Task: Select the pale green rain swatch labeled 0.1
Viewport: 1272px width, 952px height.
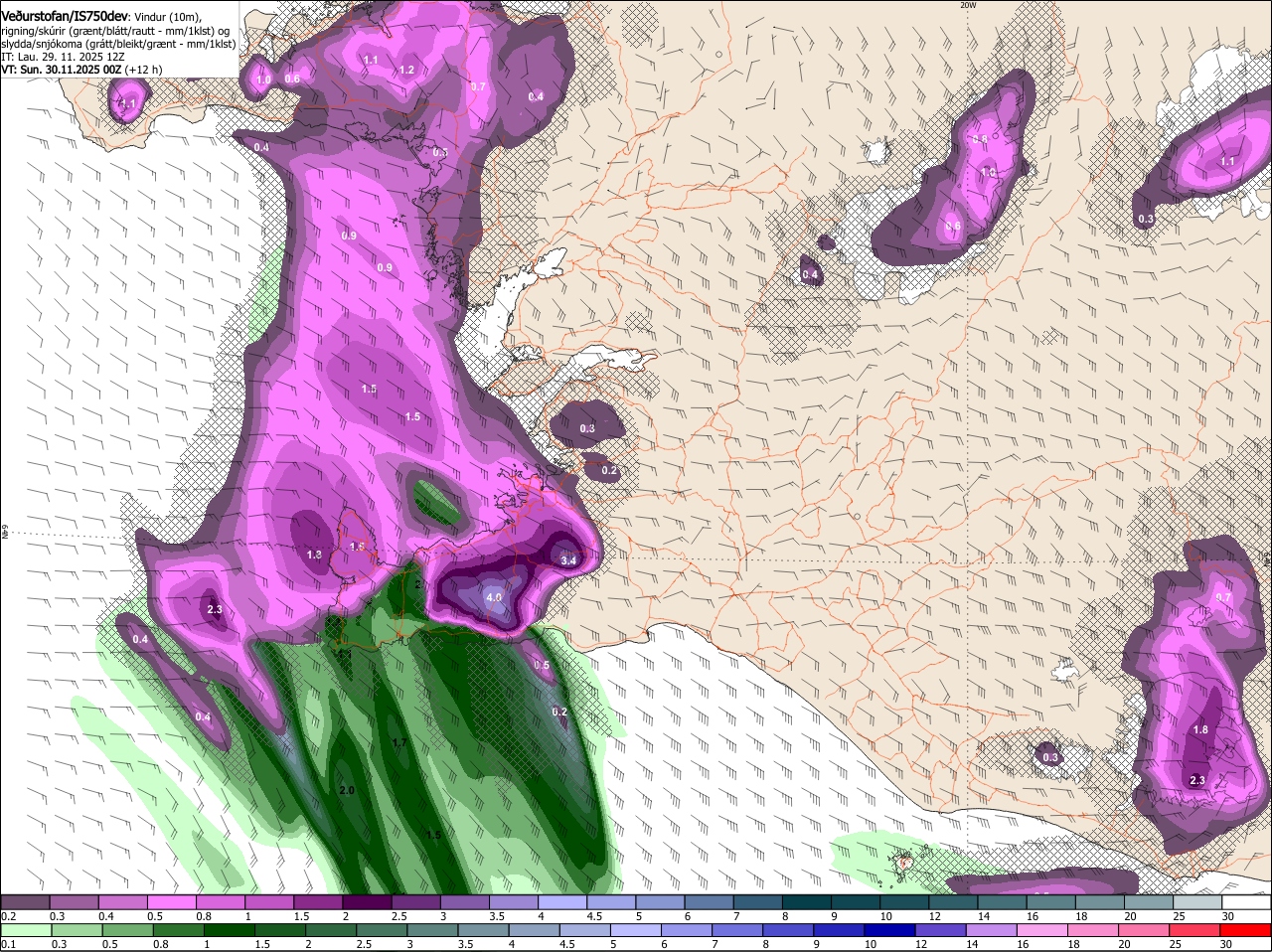Action: 25,930
